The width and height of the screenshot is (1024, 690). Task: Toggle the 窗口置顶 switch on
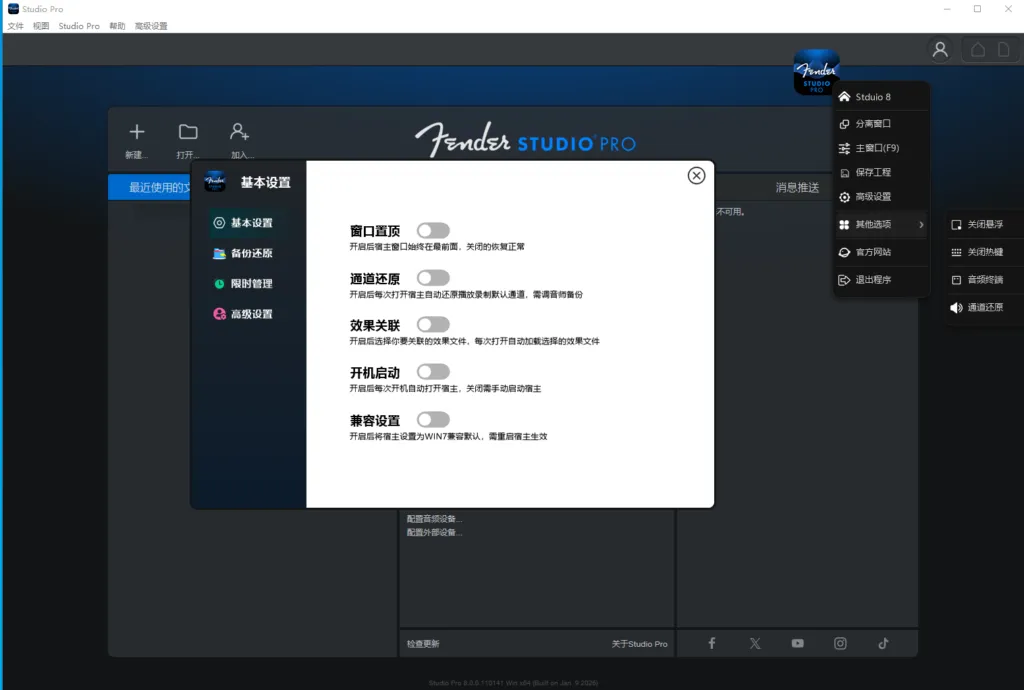tap(434, 230)
